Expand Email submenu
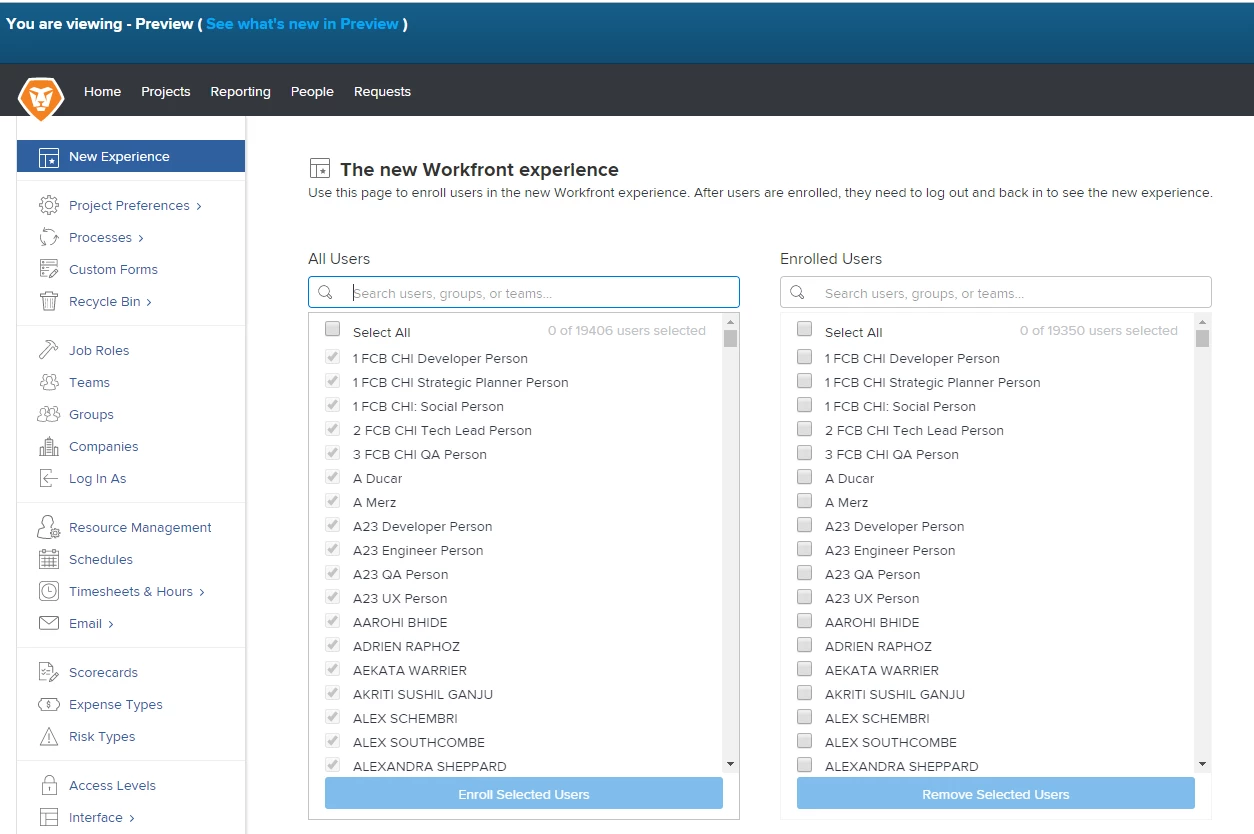Image resolution: width=1254 pixels, height=834 pixels. 111,624
